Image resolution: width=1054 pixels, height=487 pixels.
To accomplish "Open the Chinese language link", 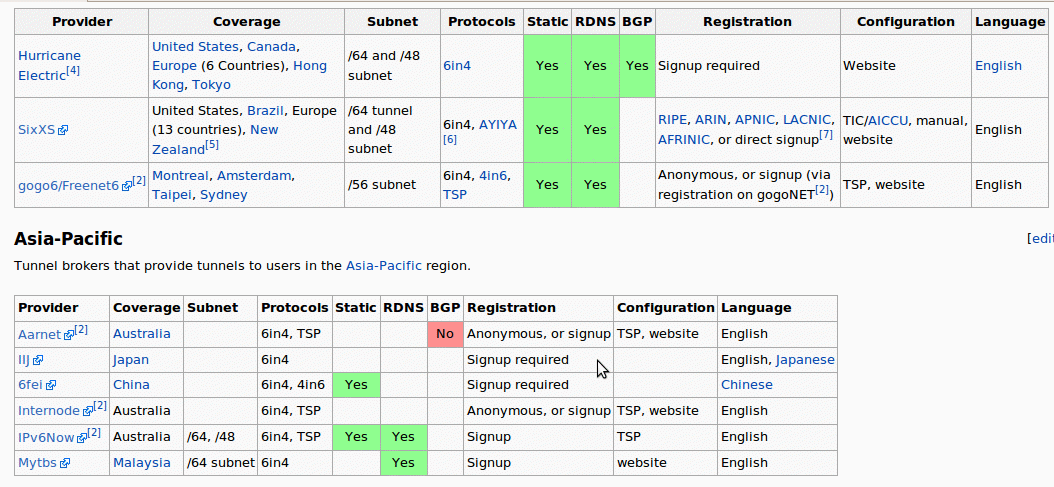I will pos(747,385).
